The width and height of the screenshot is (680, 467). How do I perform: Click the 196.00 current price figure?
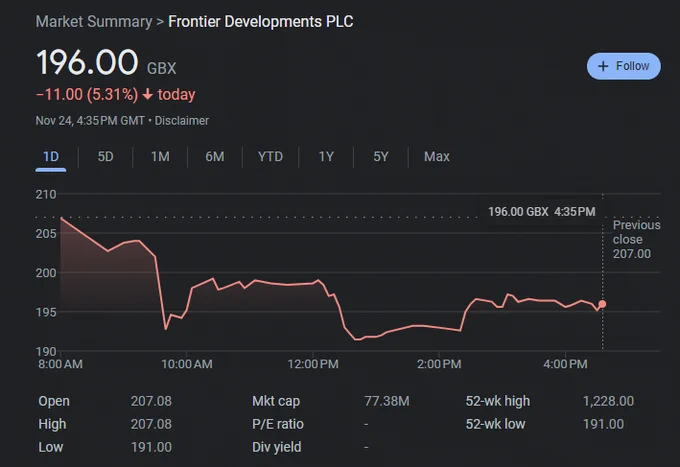[x=87, y=62]
